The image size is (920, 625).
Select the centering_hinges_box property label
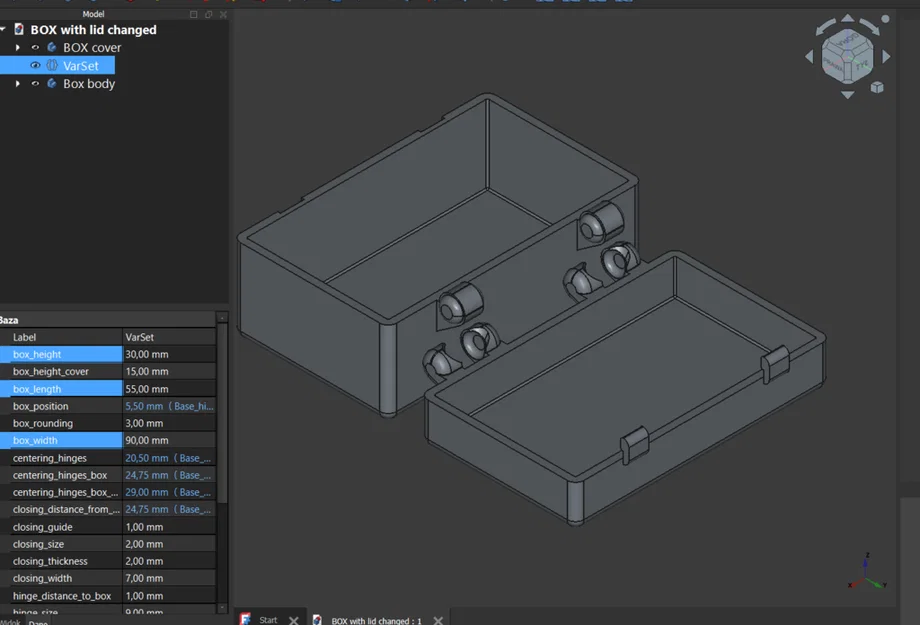(x=61, y=475)
